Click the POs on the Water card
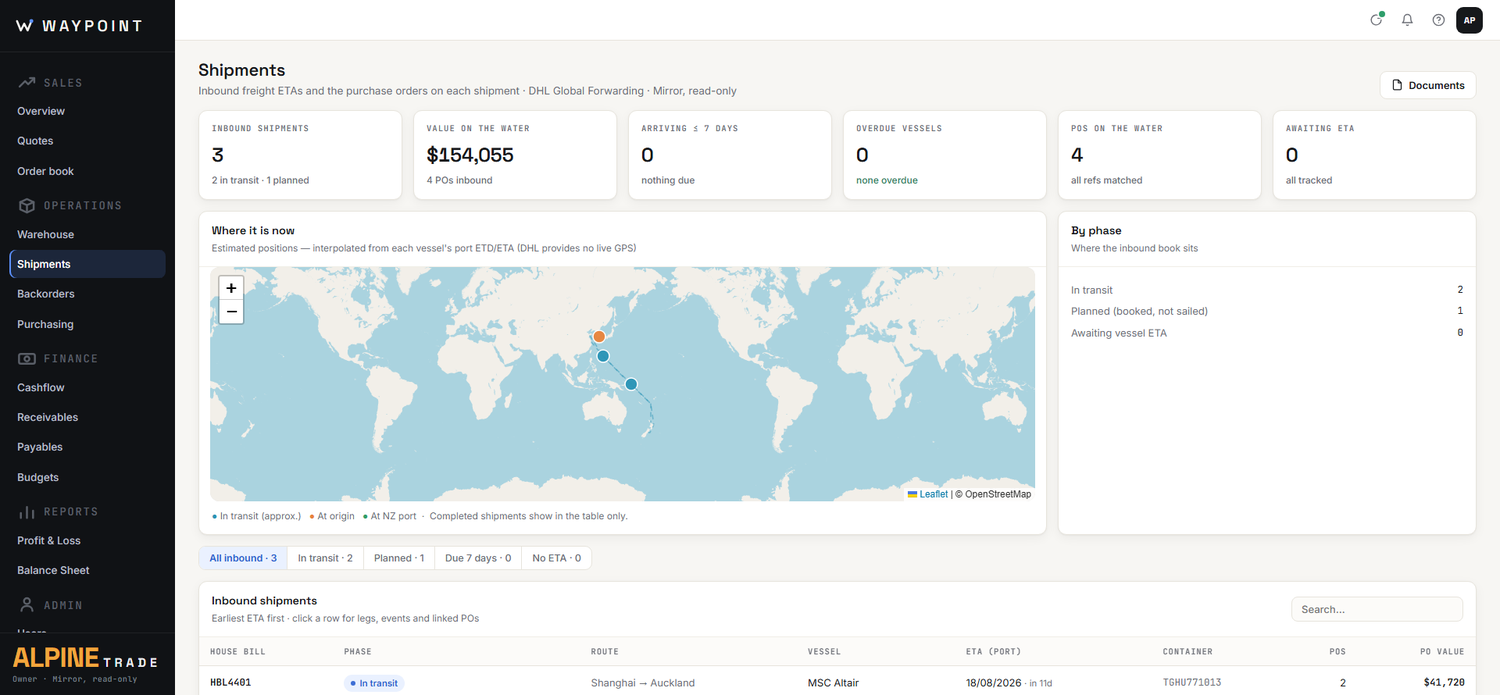This screenshot has height=695, width=1500. point(1160,155)
